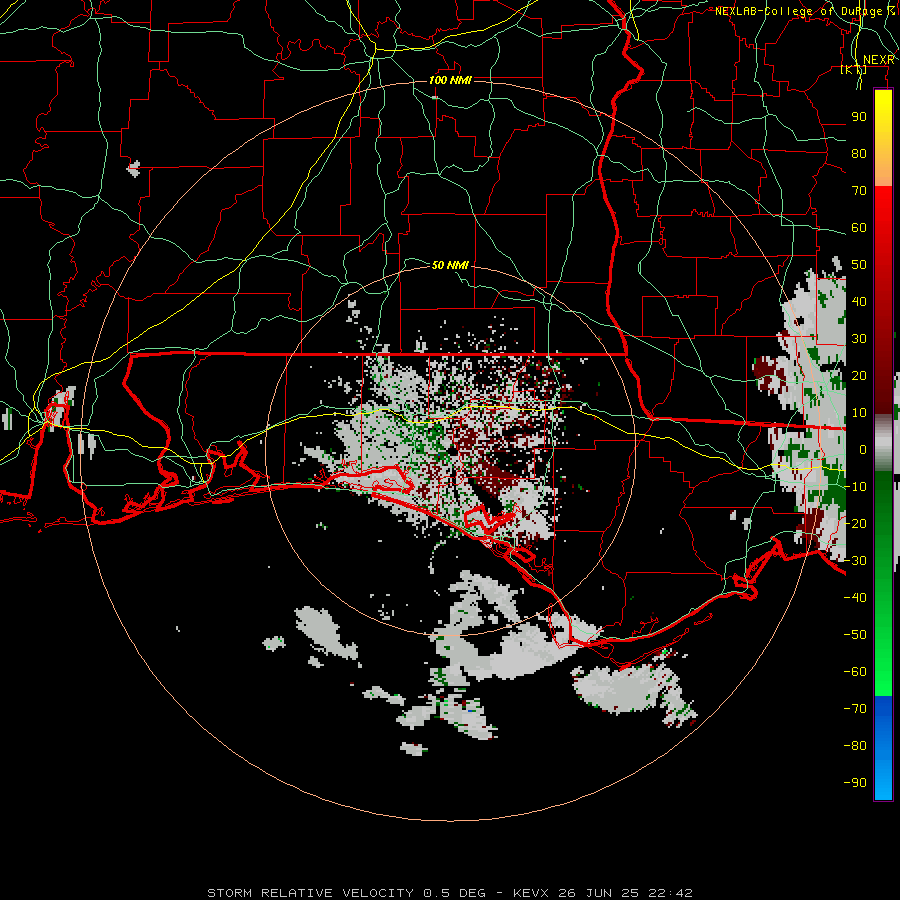Click the 50 value on the color scale

[859, 265]
